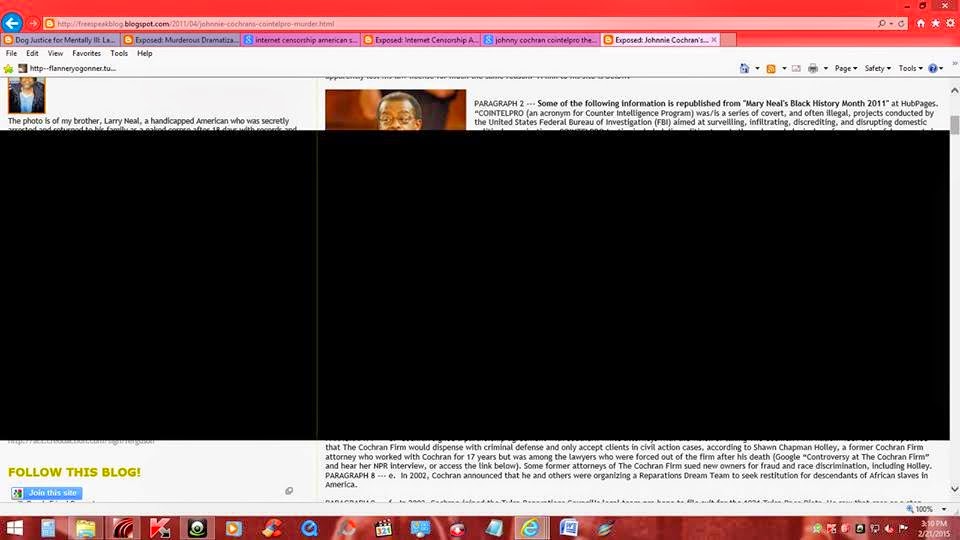Open the Favorites menu

click(86, 53)
